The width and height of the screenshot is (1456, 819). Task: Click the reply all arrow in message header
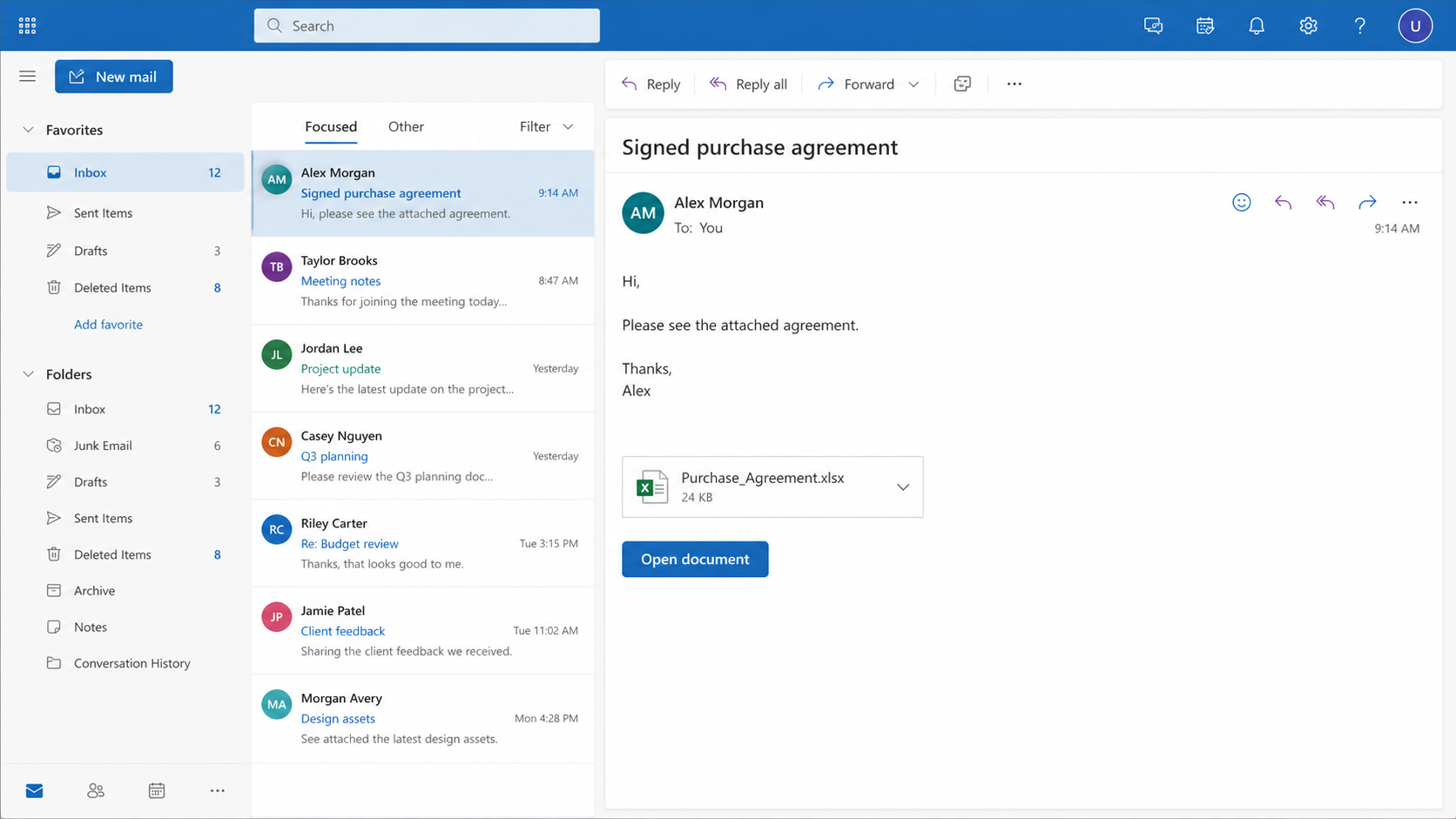click(x=1325, y=202)
